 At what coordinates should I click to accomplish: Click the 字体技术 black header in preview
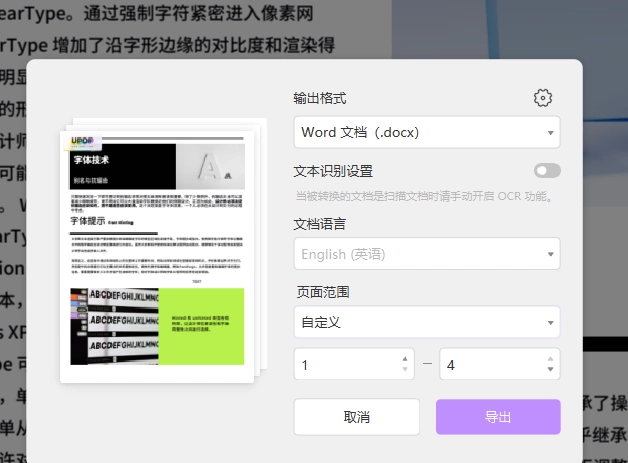tap(123, 167)
